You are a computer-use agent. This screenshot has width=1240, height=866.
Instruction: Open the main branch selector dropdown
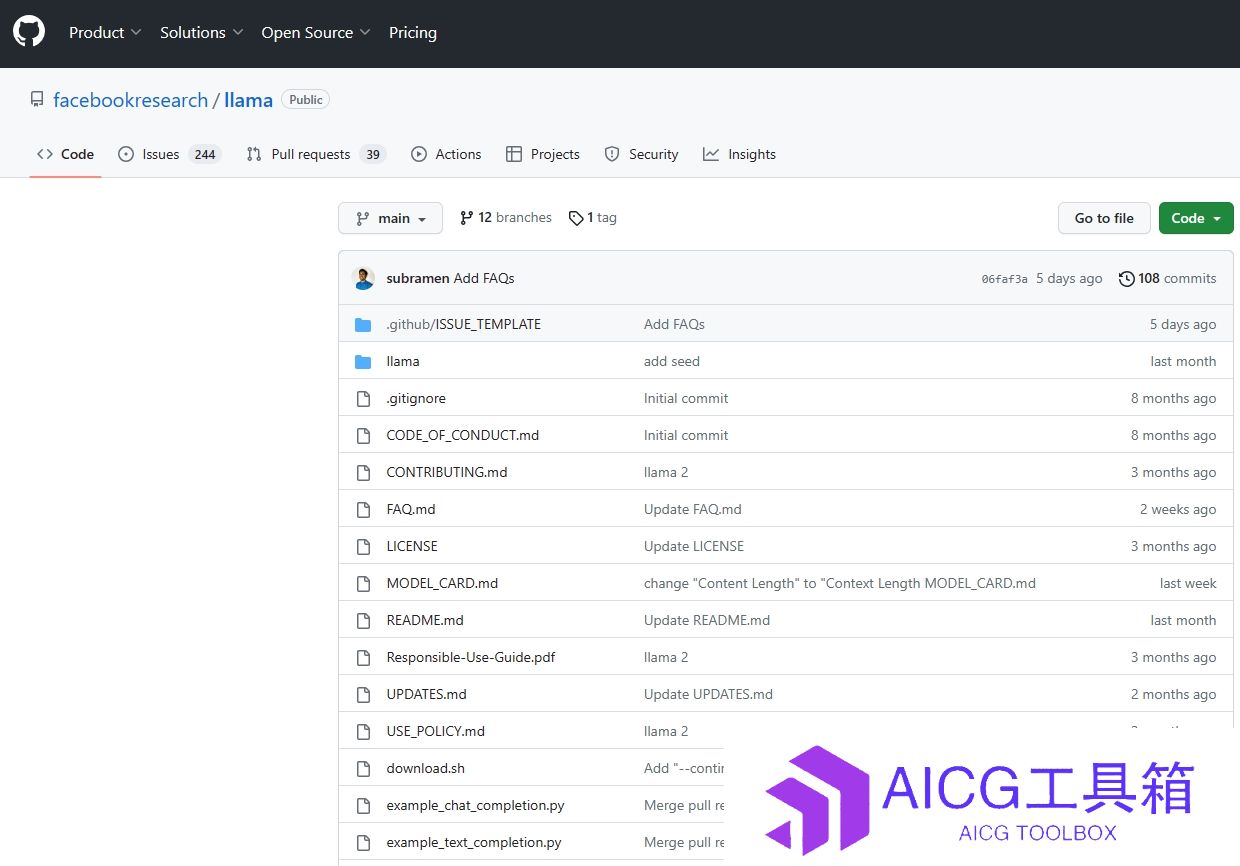pos(390,218)
